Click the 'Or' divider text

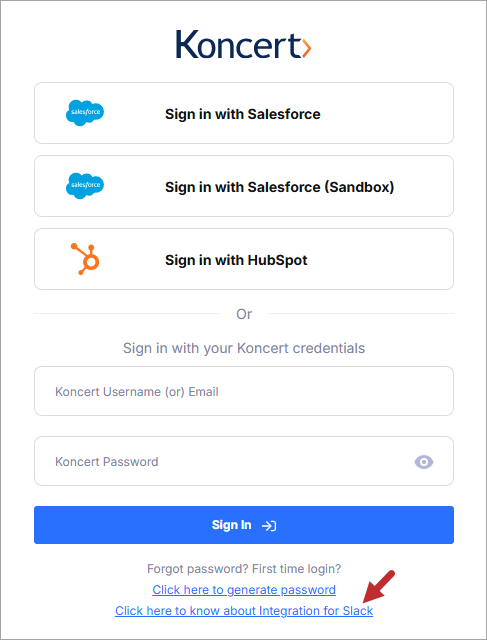pos(244,314)
